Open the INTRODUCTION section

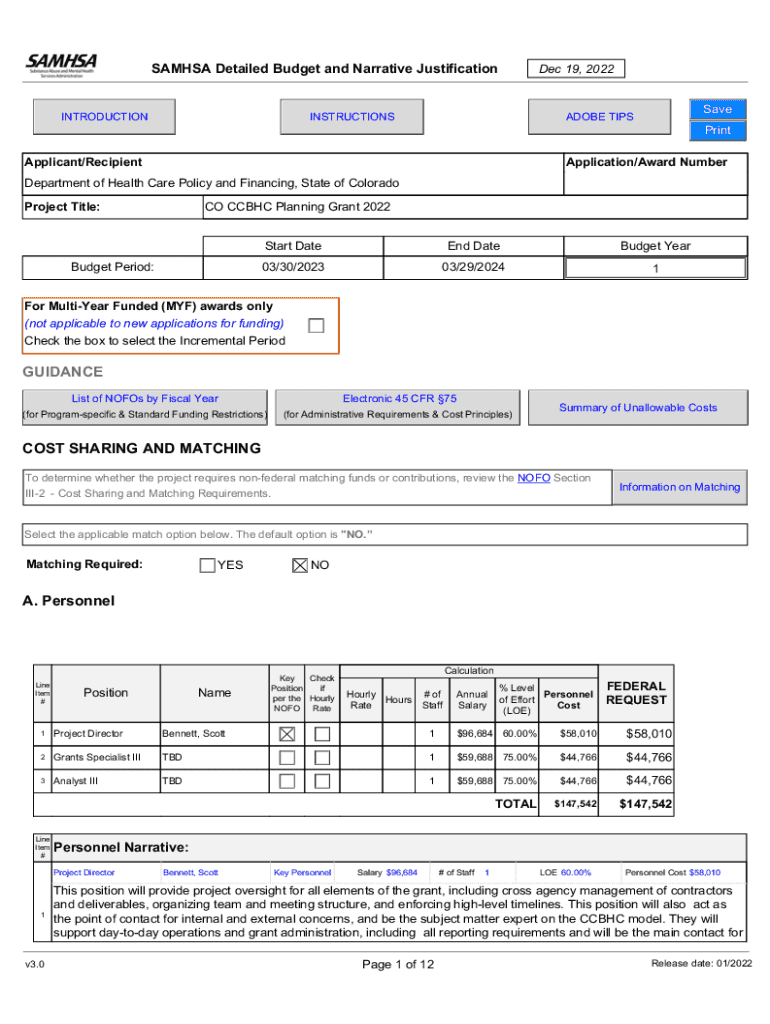click(x=104, y=117)
